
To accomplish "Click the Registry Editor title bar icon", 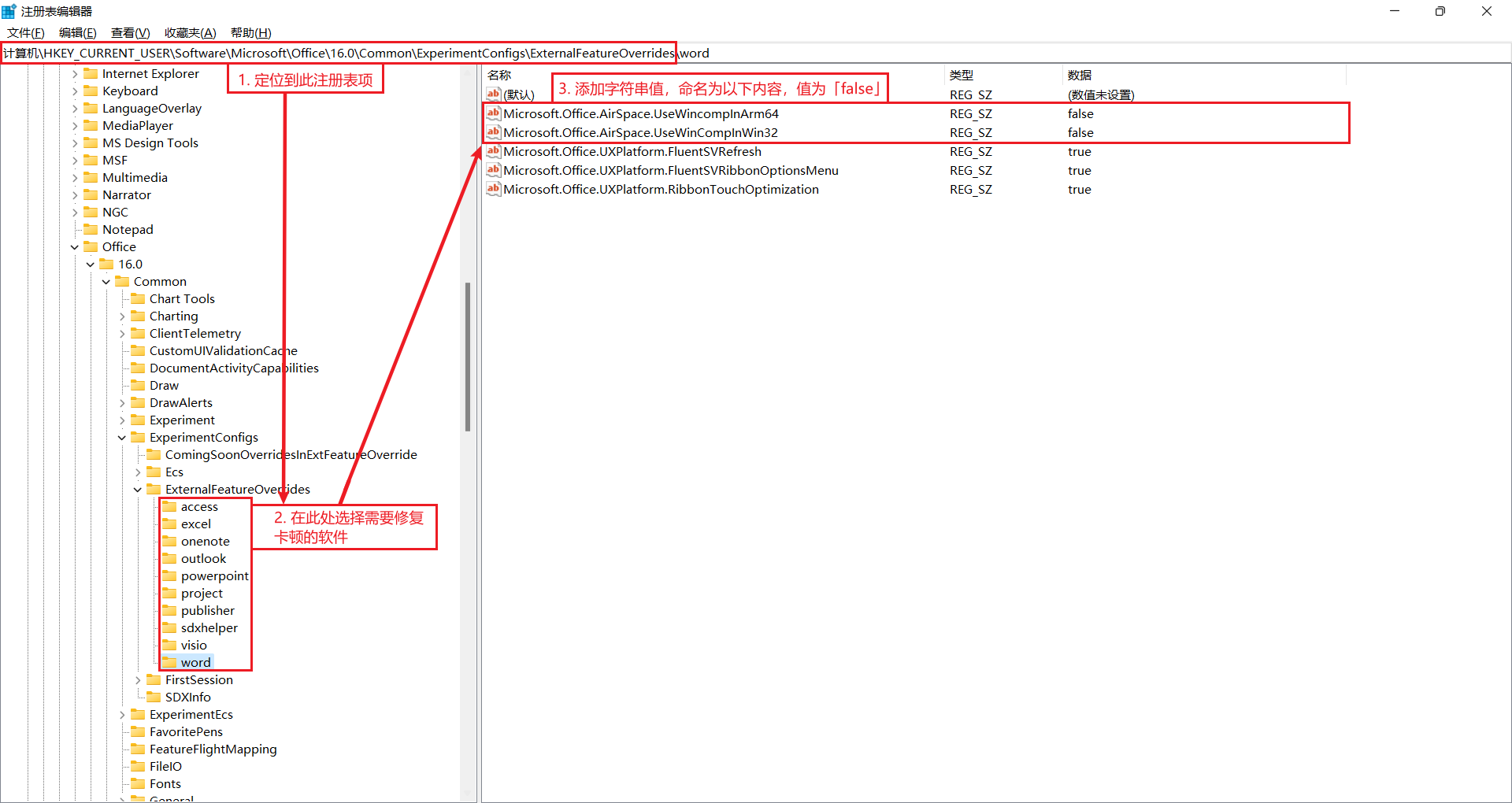I will [9, 11].
